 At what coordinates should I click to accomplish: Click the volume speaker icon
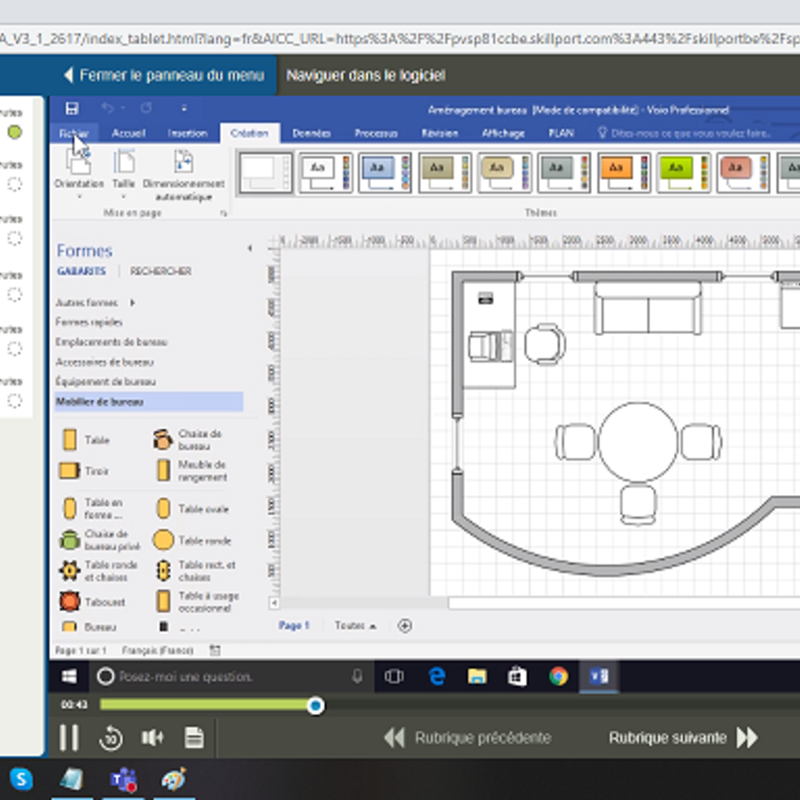[x=152, y=738]
